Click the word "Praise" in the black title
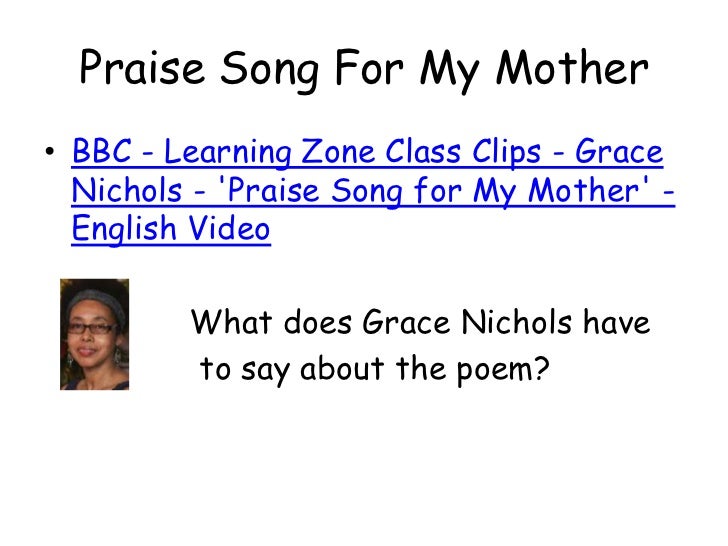 tap(142, 68)
